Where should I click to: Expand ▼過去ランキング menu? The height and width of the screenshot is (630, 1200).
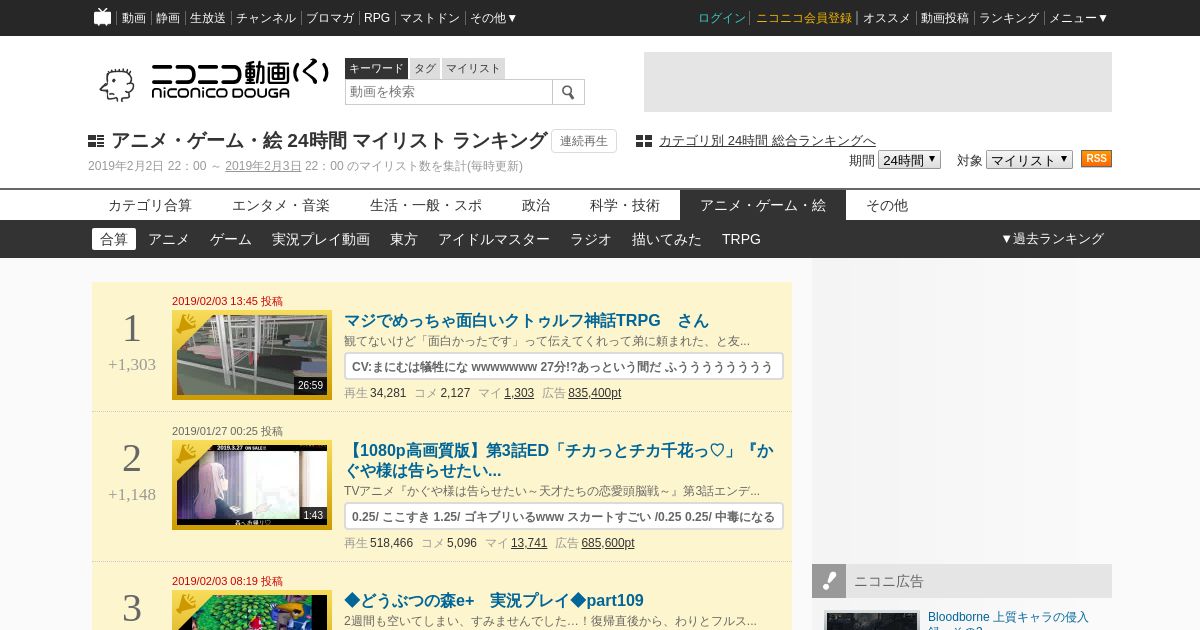pos(1052,239)
